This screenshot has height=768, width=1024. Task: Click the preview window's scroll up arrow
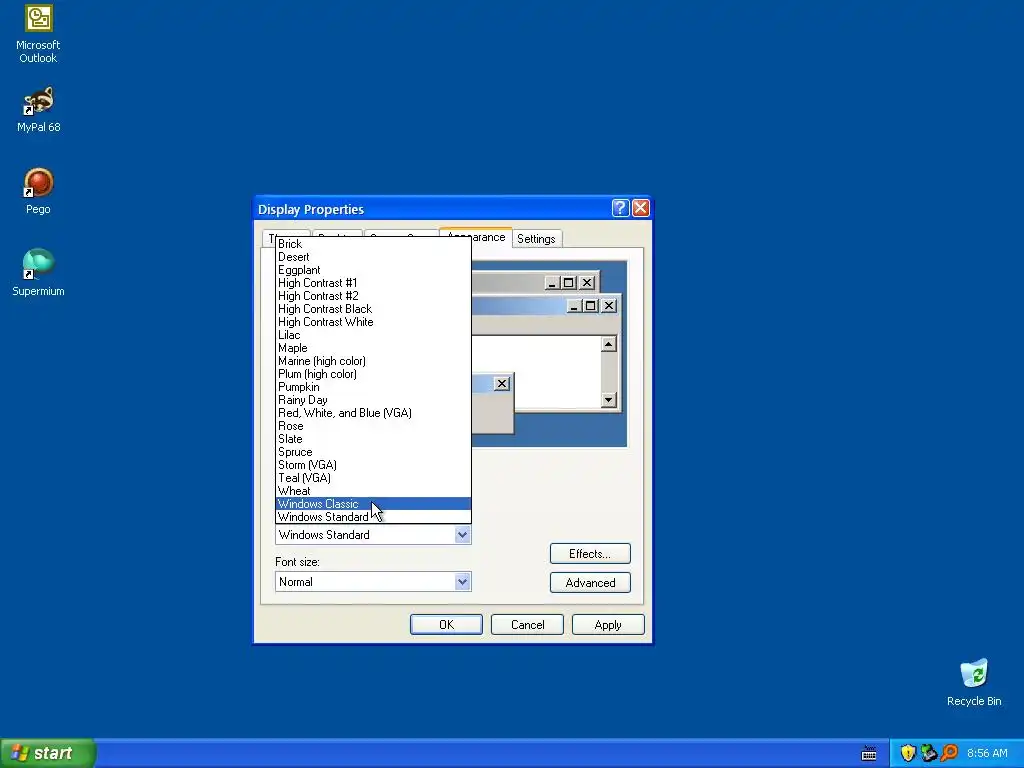point(609,344)
